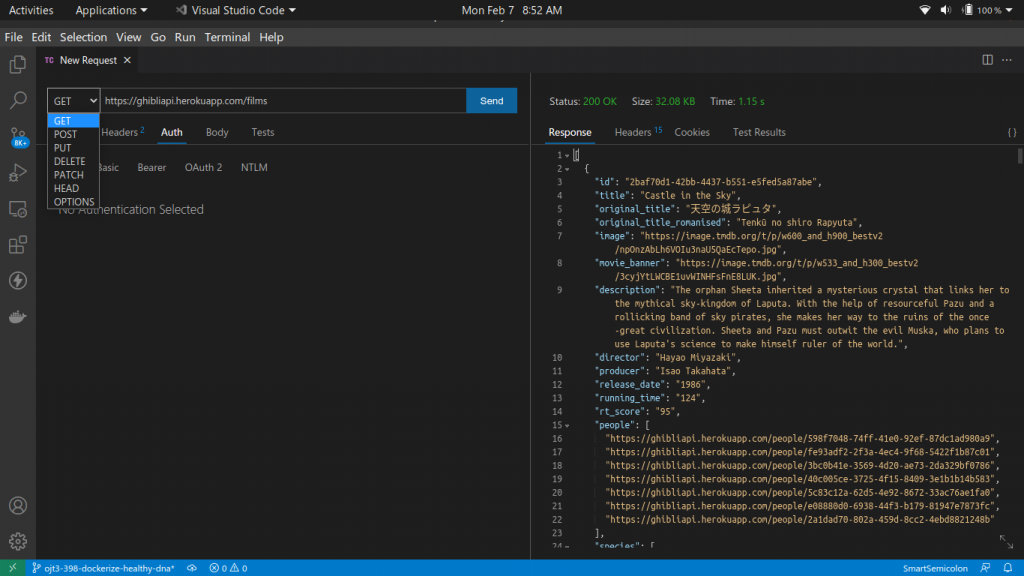Screen dimensions: 1024x576
Task: Click the remote window indicator in status bar
Action: (x=12, y=568)
